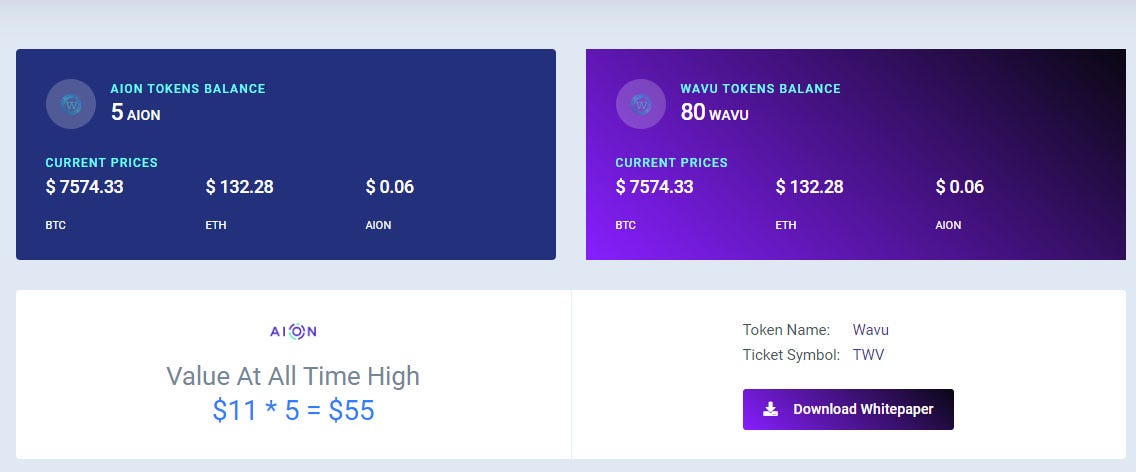
Task: Click the AION token circular icon
Action: [x=71, y=104]
